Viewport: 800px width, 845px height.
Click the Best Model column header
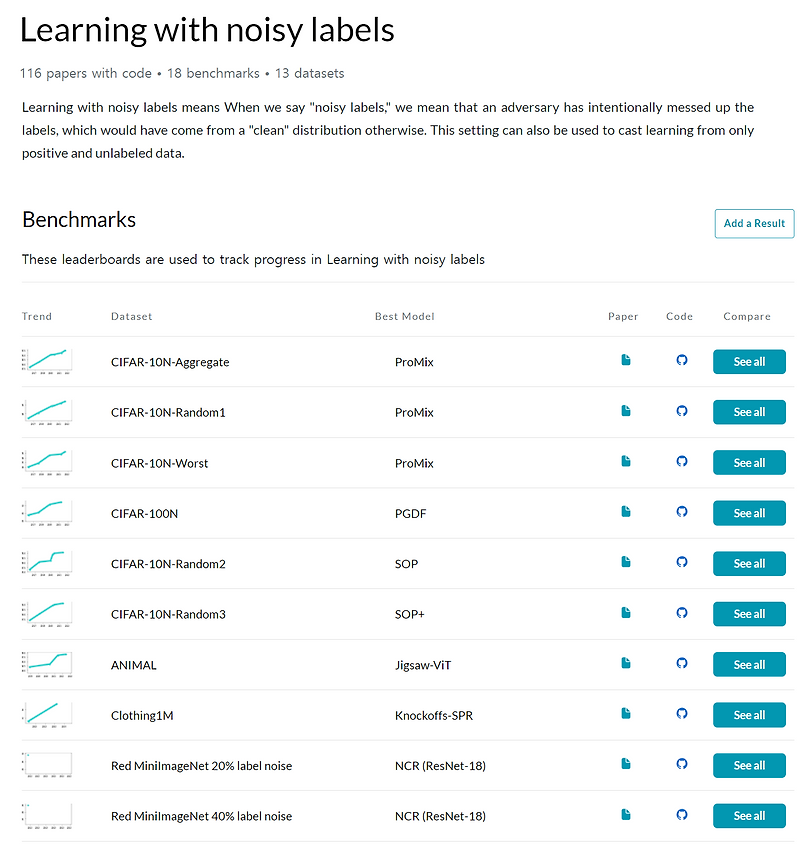(x=404, y=316)
